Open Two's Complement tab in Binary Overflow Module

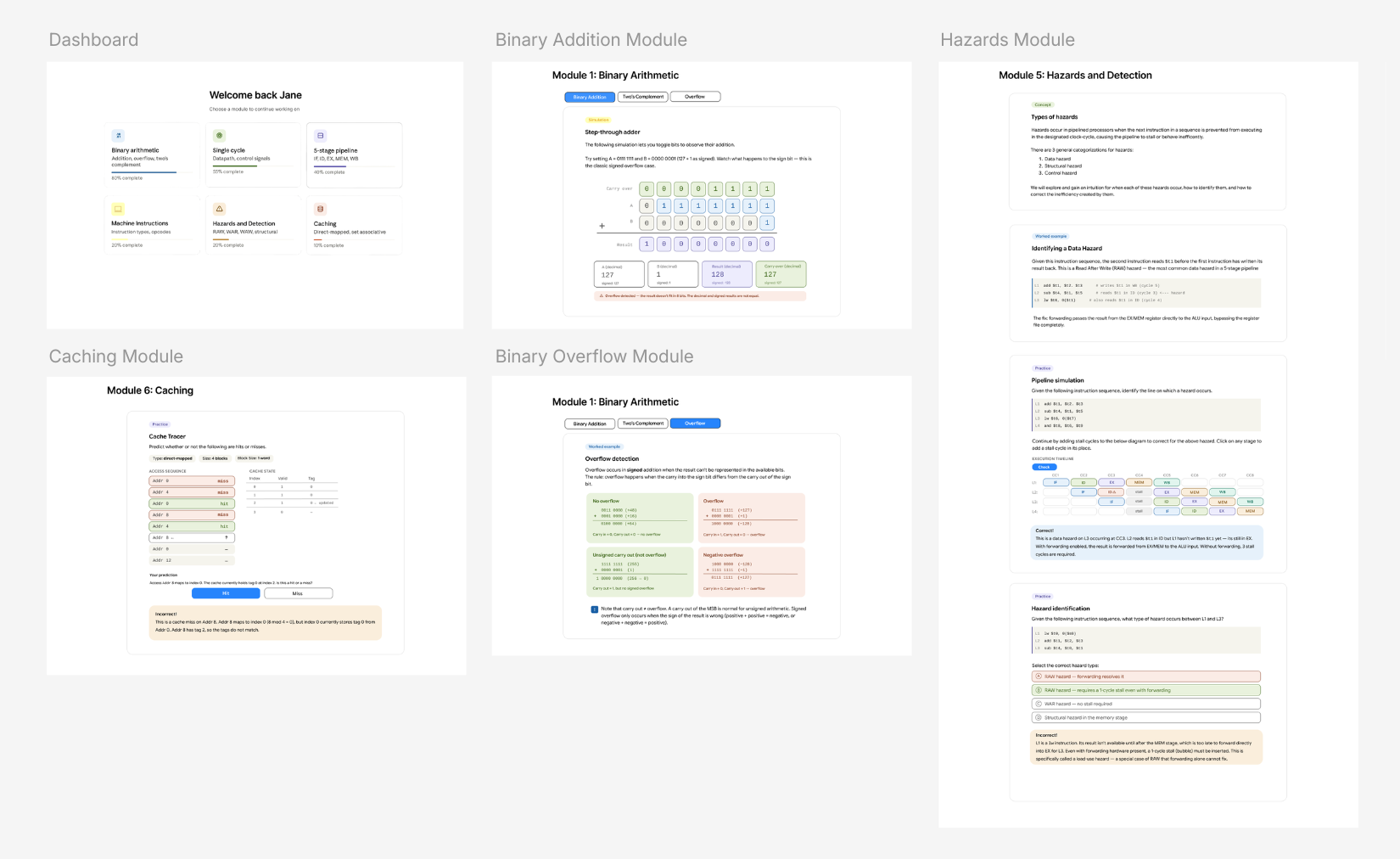tap(643, 424)
